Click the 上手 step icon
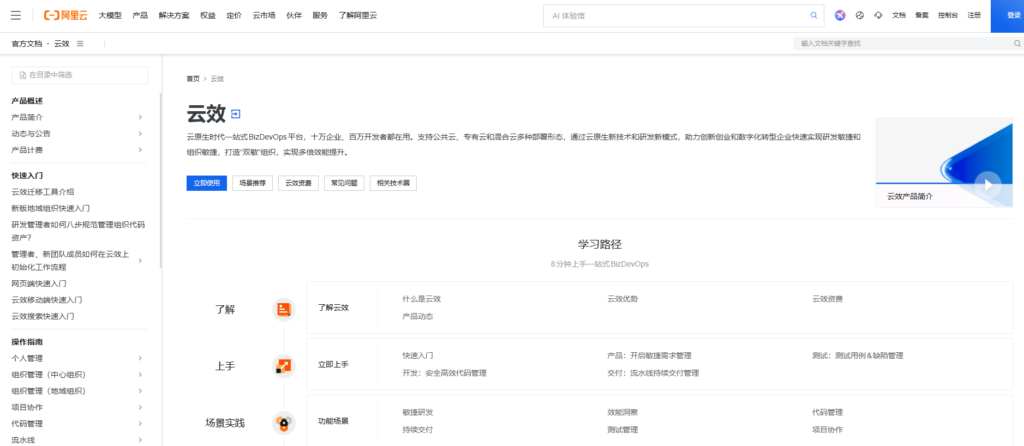1024x446 pixels. 283,366
